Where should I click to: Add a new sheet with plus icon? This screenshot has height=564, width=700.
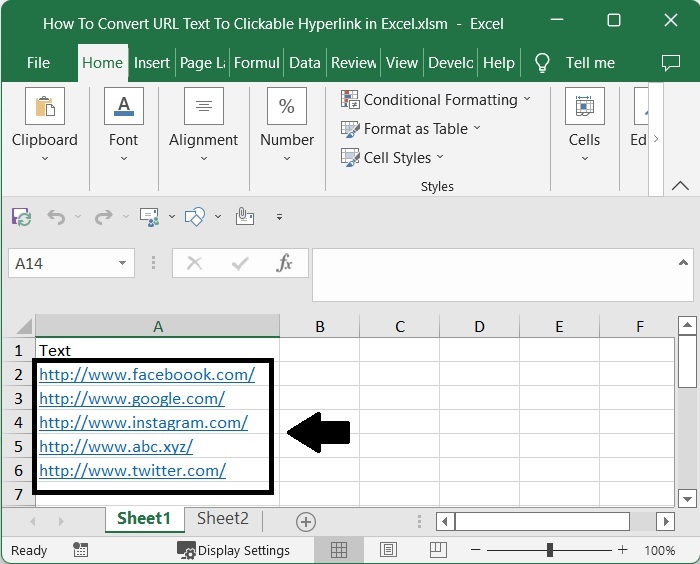[x=306, y=521]
